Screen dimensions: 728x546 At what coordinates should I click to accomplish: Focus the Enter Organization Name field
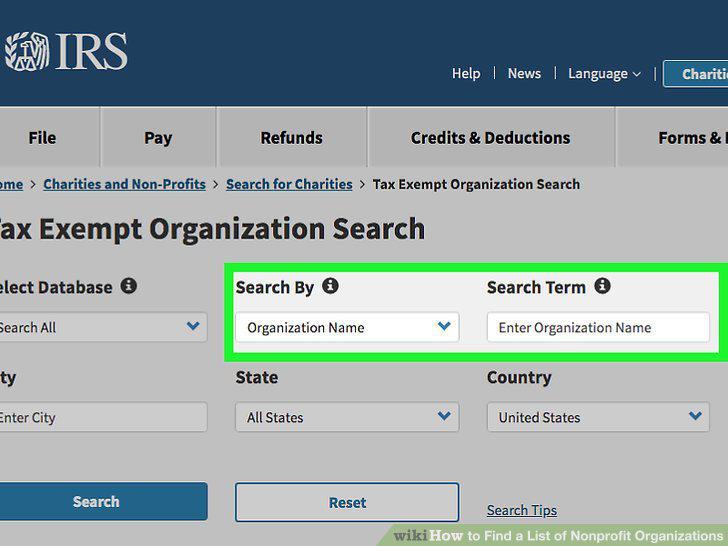(598, 327)
